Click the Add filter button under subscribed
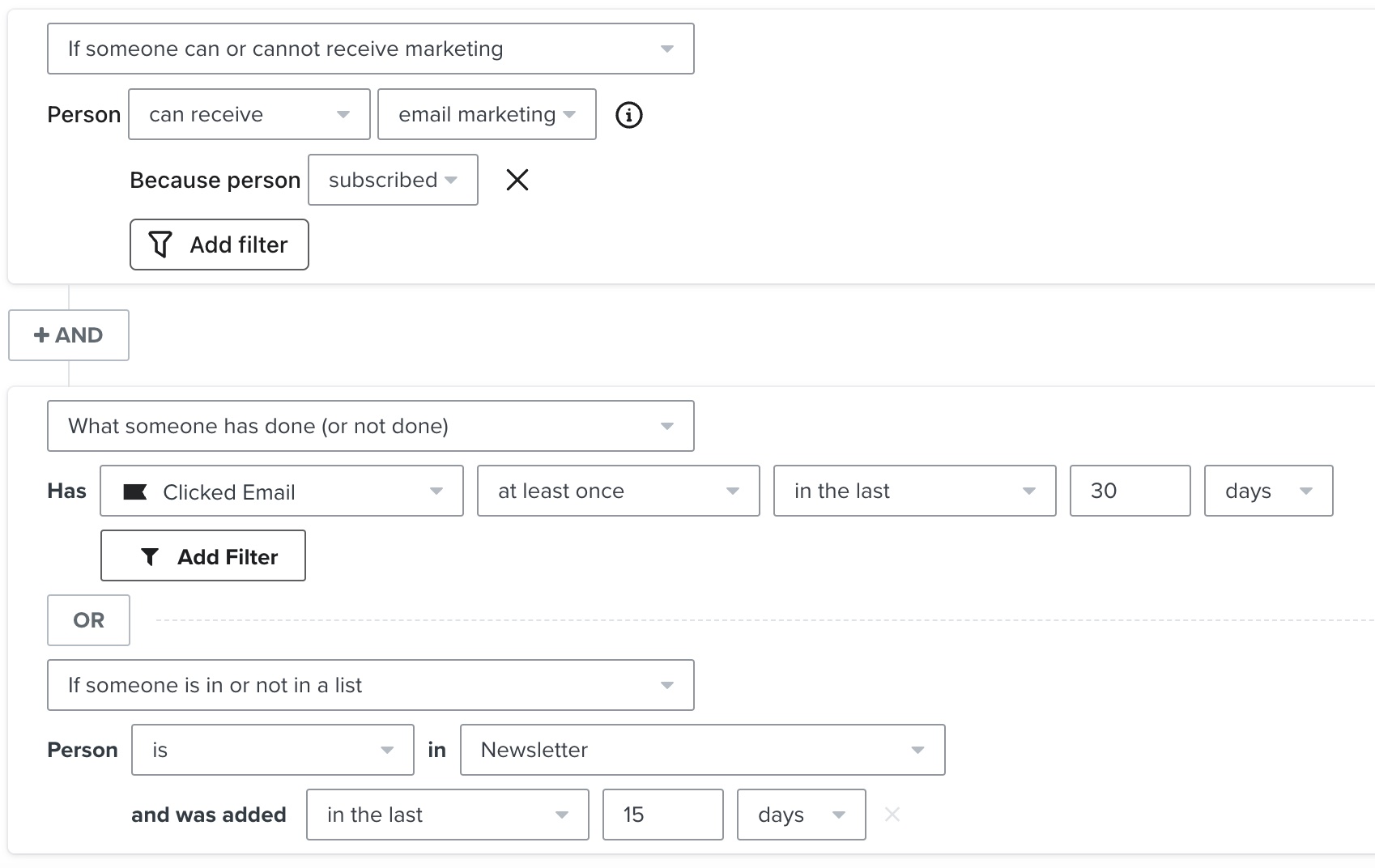 219,245
